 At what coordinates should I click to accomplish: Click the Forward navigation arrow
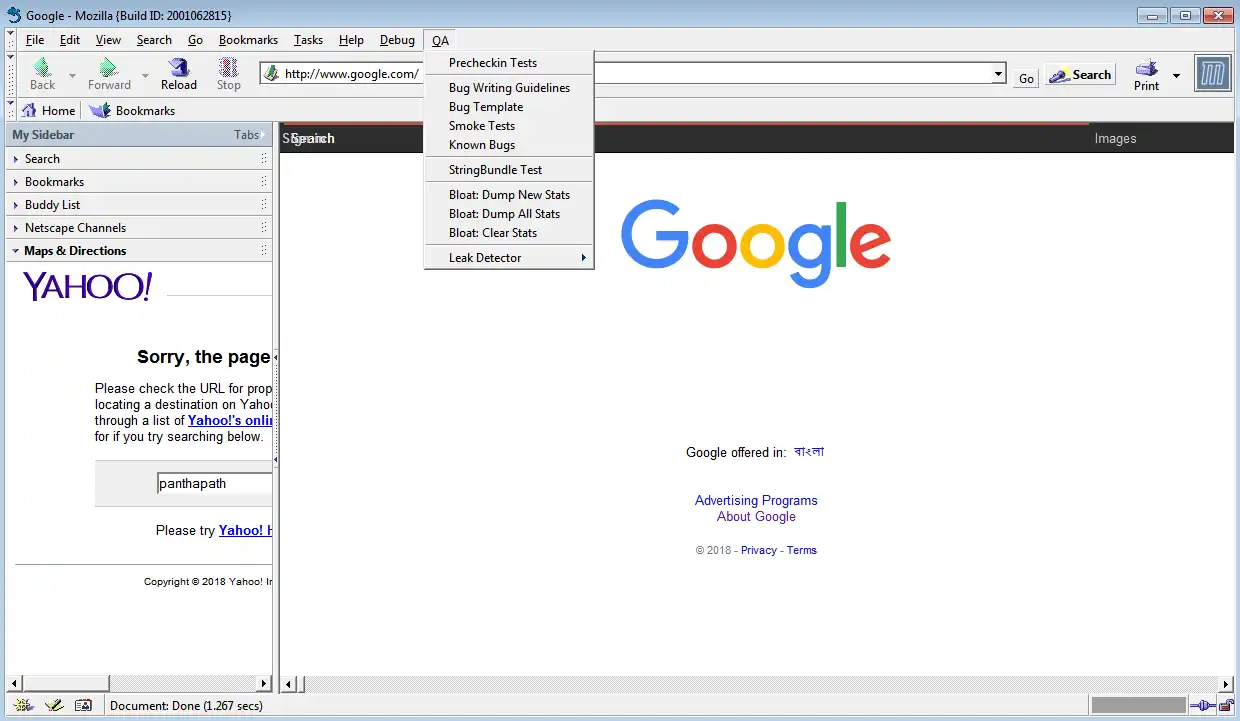(109, 73)
